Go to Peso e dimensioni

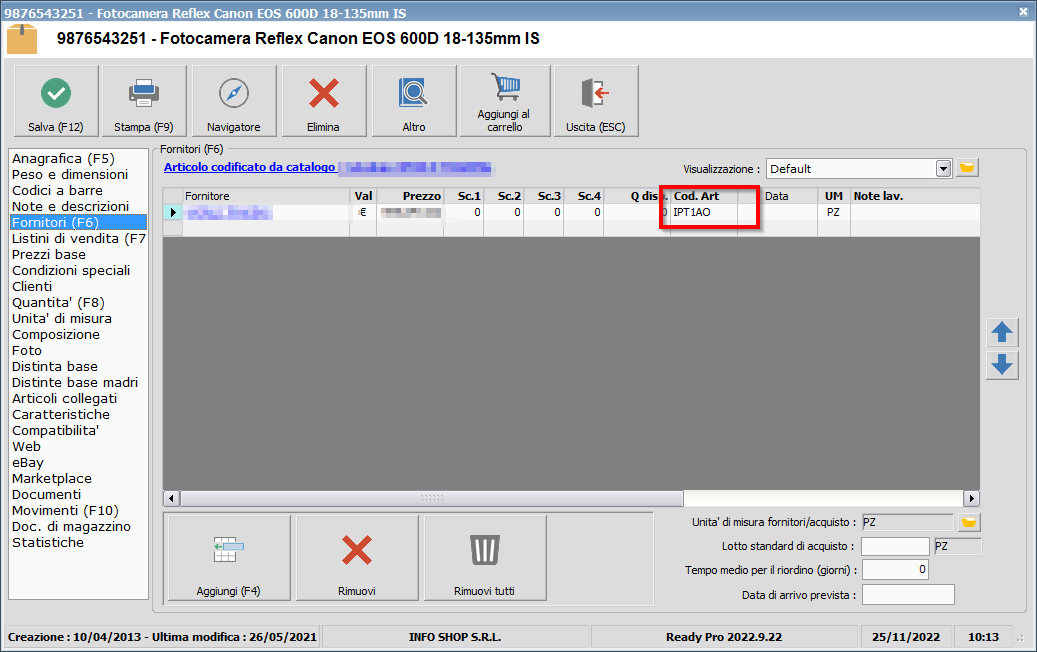point(70,175)
